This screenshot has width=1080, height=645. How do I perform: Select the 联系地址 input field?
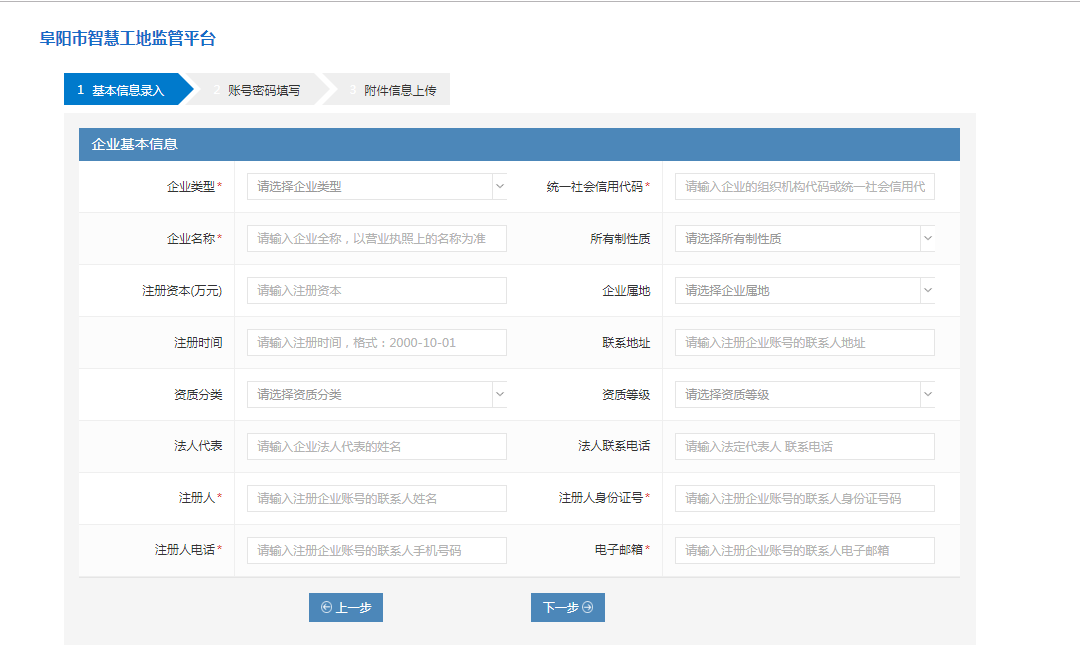[804, 343]
